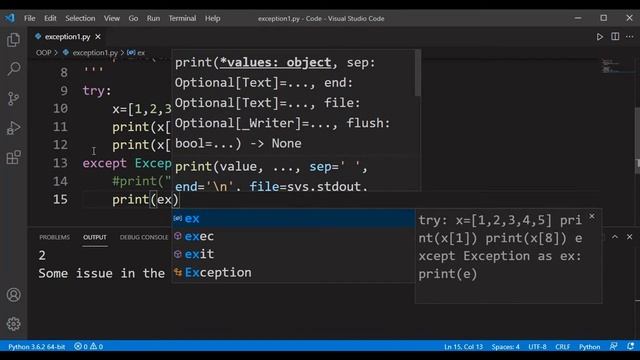
Task: Click the 'try:' keyword on line 9
Action: [x=97, y=90]
